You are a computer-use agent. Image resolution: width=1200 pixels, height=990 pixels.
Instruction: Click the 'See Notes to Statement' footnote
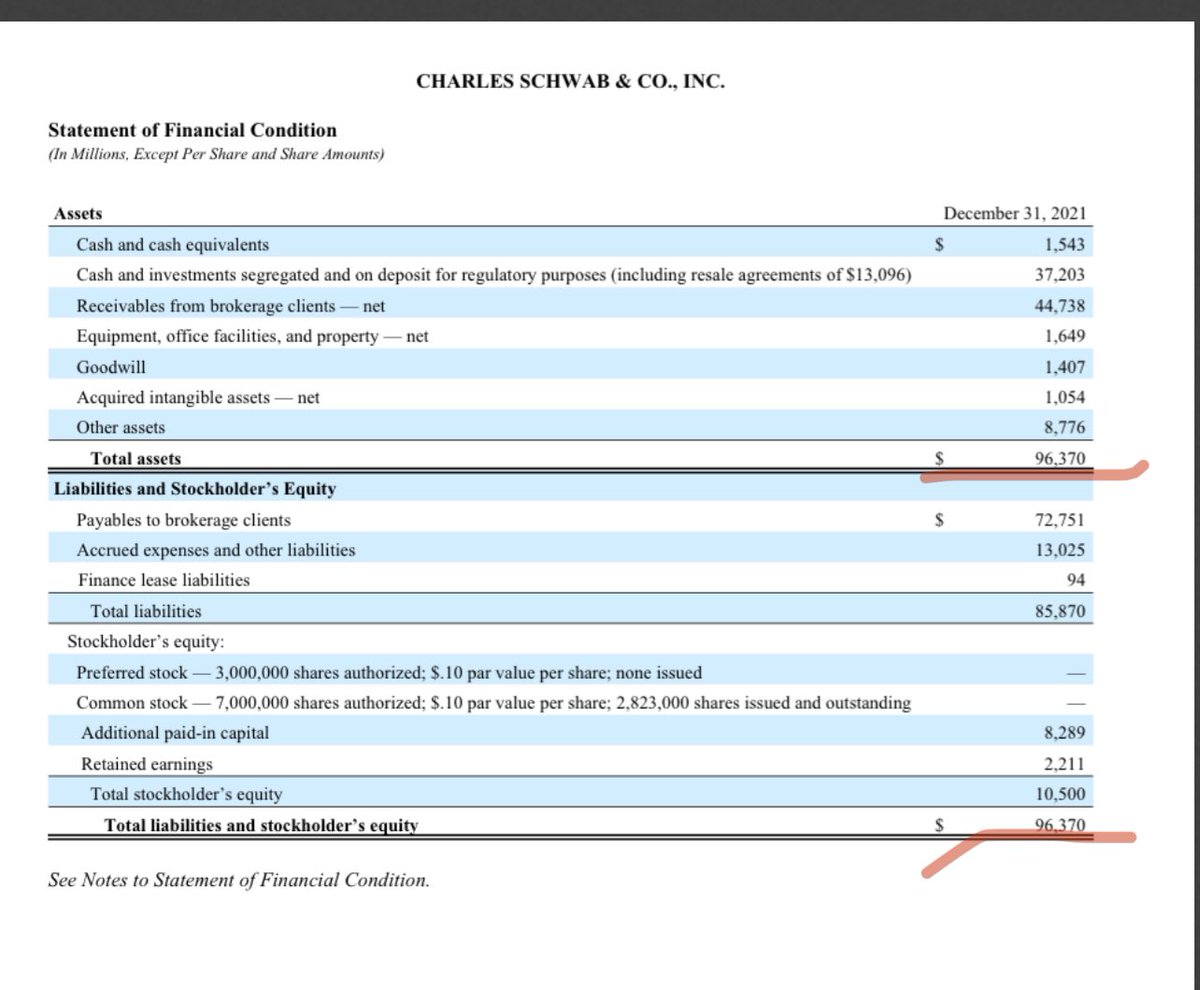pyautogui.click(x=238, y=880)
